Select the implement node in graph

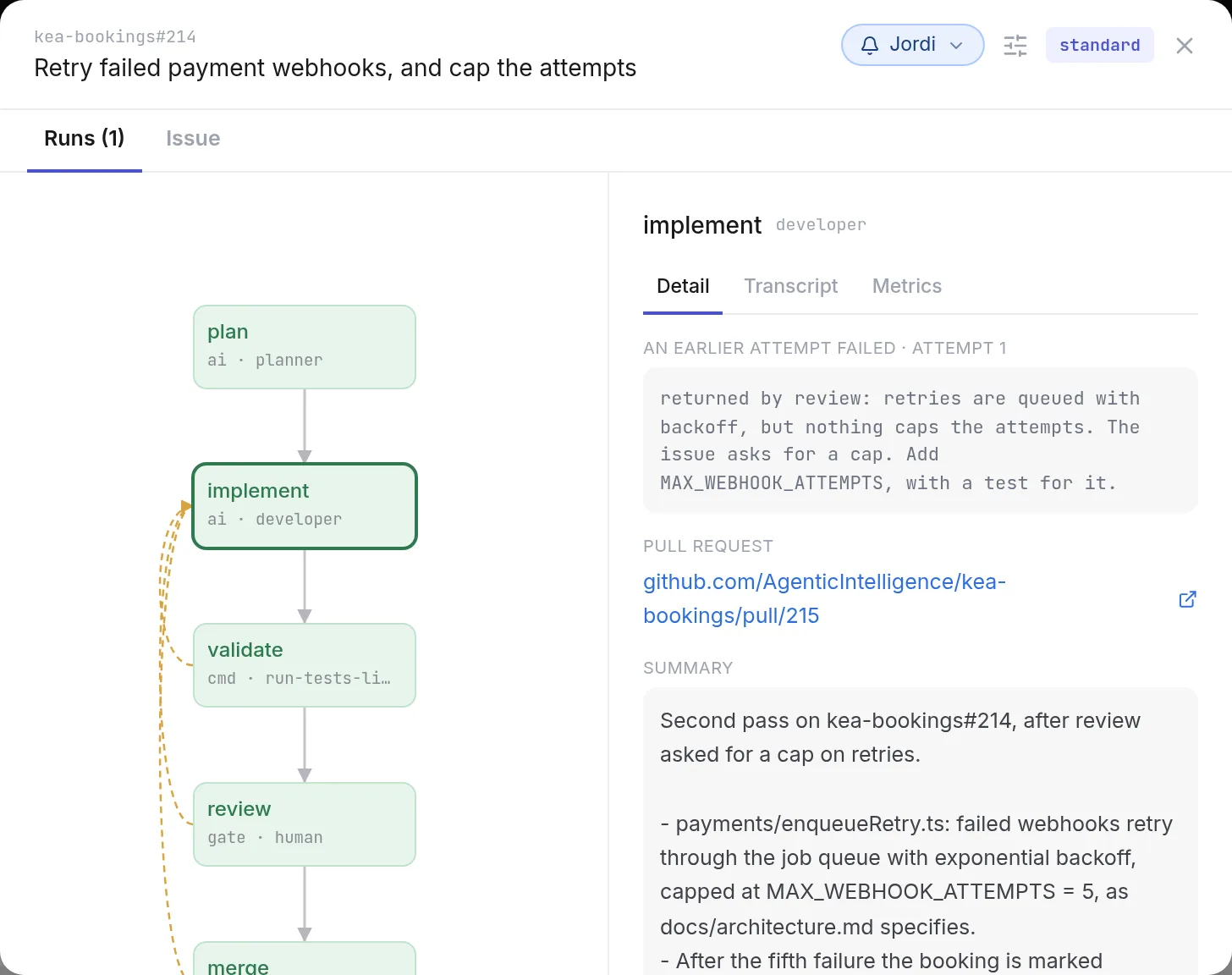point(305,506)
